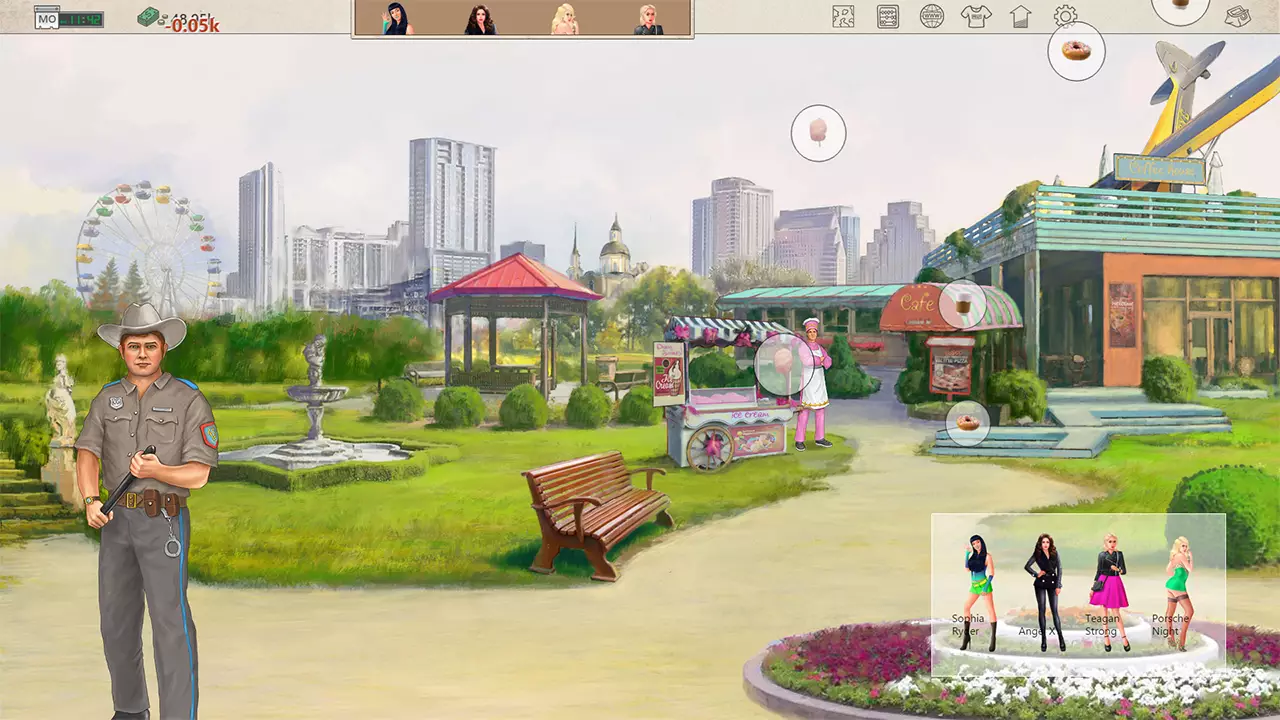1280x720 pixels.
Task: Open the map icon in top bar
Action: pos(843,16)
